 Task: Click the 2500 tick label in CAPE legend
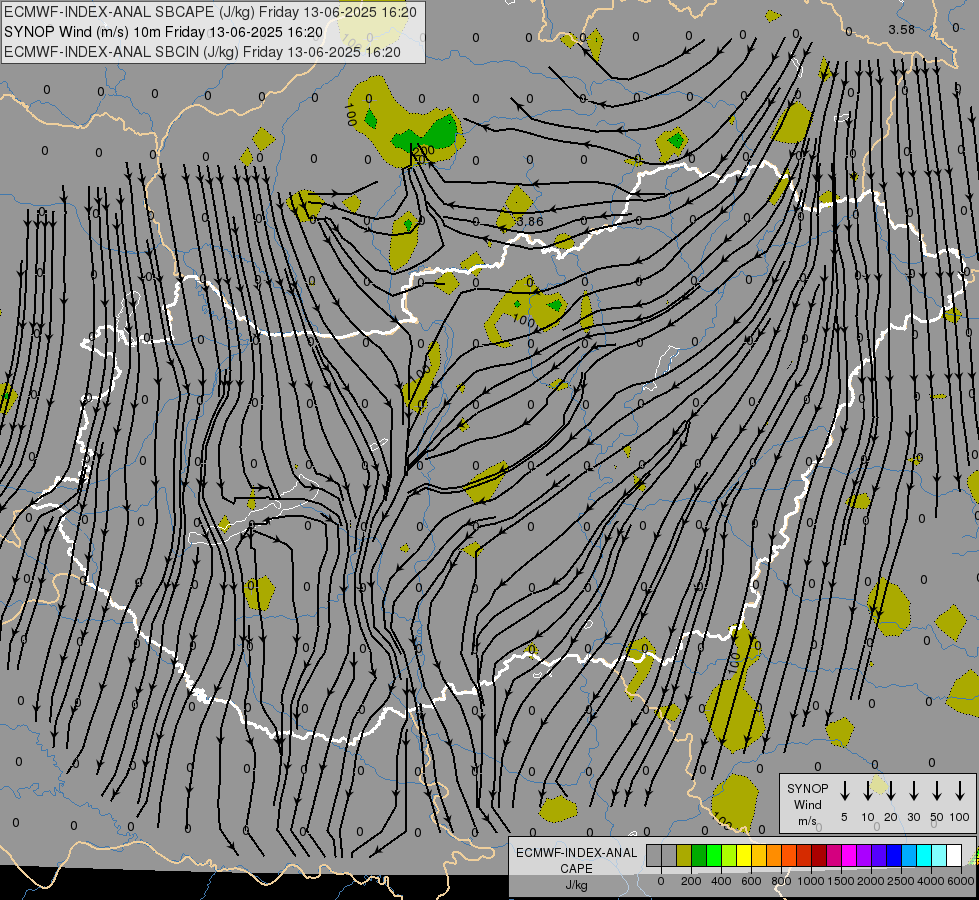[x=901, y=881]
